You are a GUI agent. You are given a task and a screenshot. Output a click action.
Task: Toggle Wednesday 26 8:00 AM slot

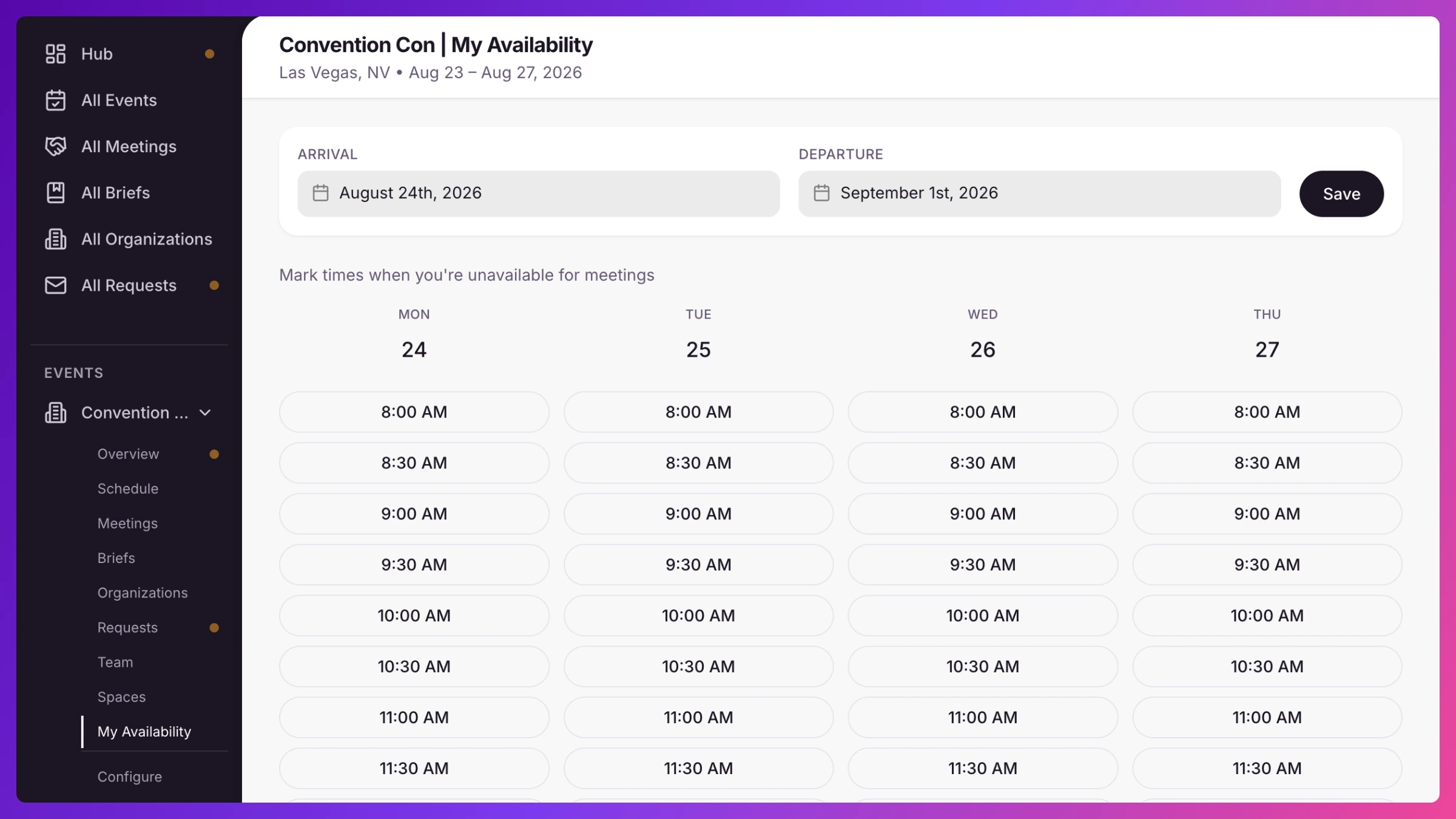click(983, 412)
